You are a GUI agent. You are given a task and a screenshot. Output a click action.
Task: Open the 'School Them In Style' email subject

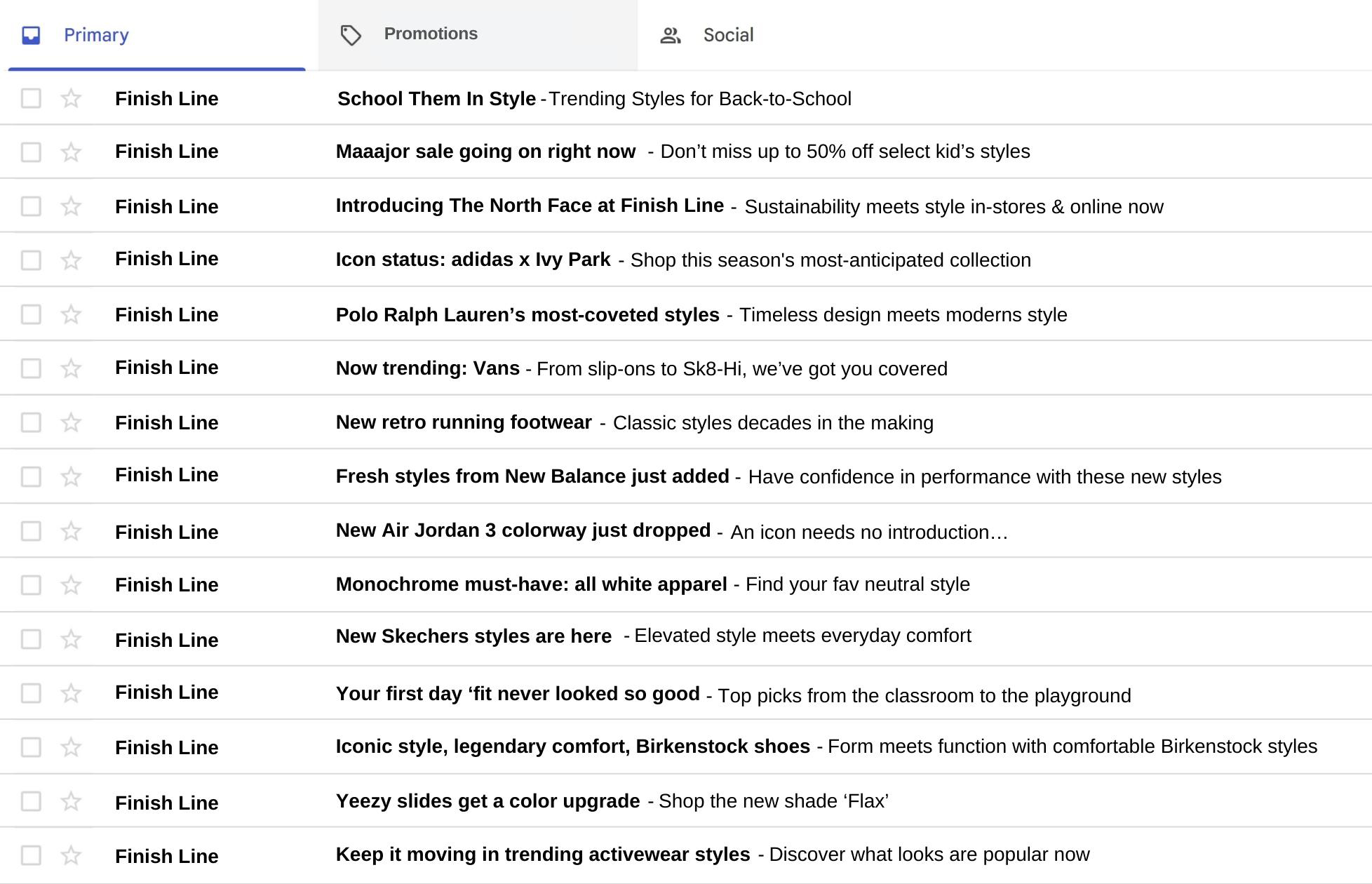tap(436, 99)
